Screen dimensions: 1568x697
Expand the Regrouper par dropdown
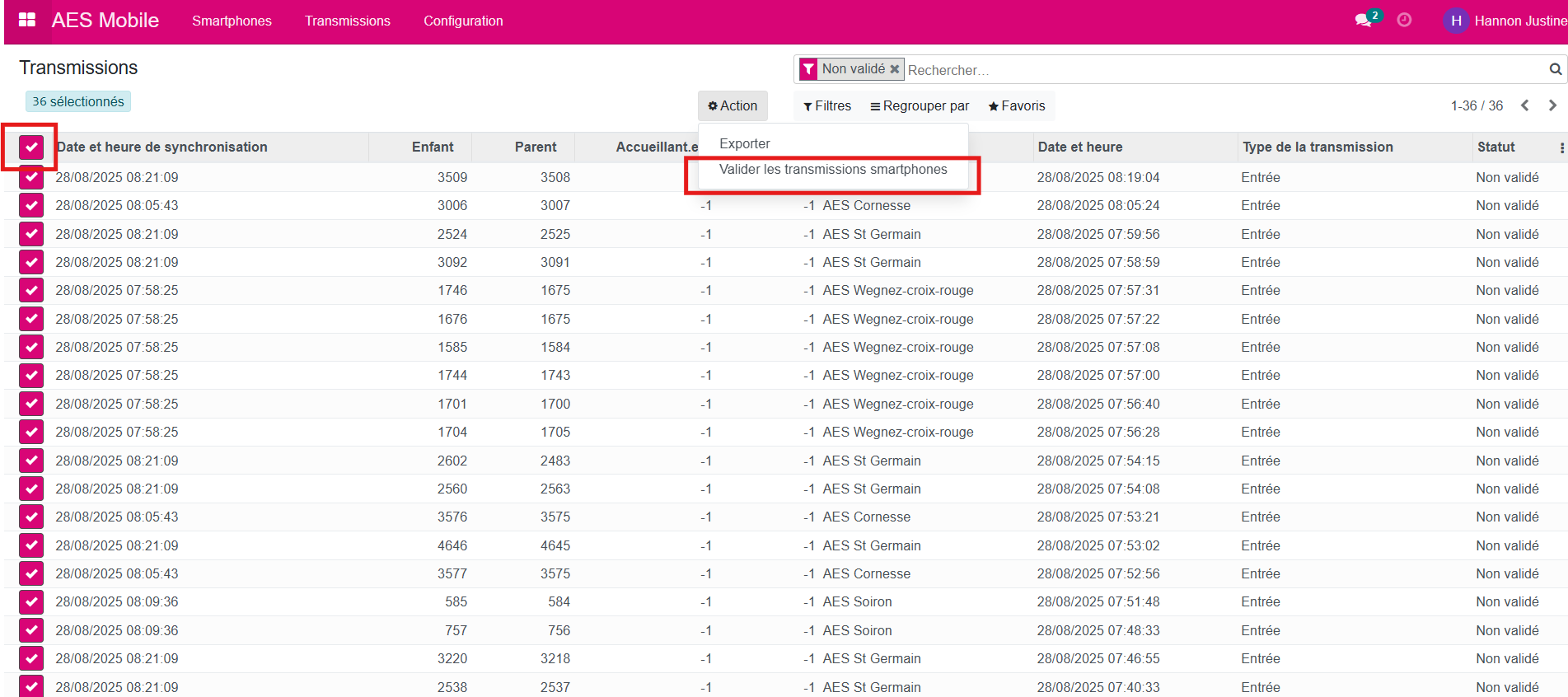(920, 106)
